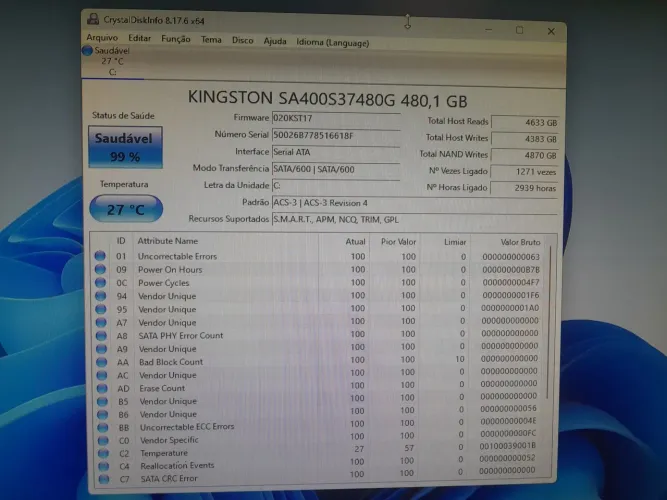Click status orb for Uncorrectable Errors row
667x500 pixels.
[x=100, y=256]
